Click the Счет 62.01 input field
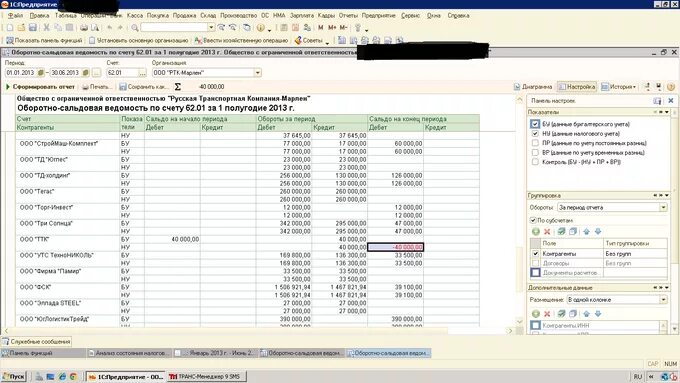The width and height of the screenshot is (680, 383). [123, 73]
